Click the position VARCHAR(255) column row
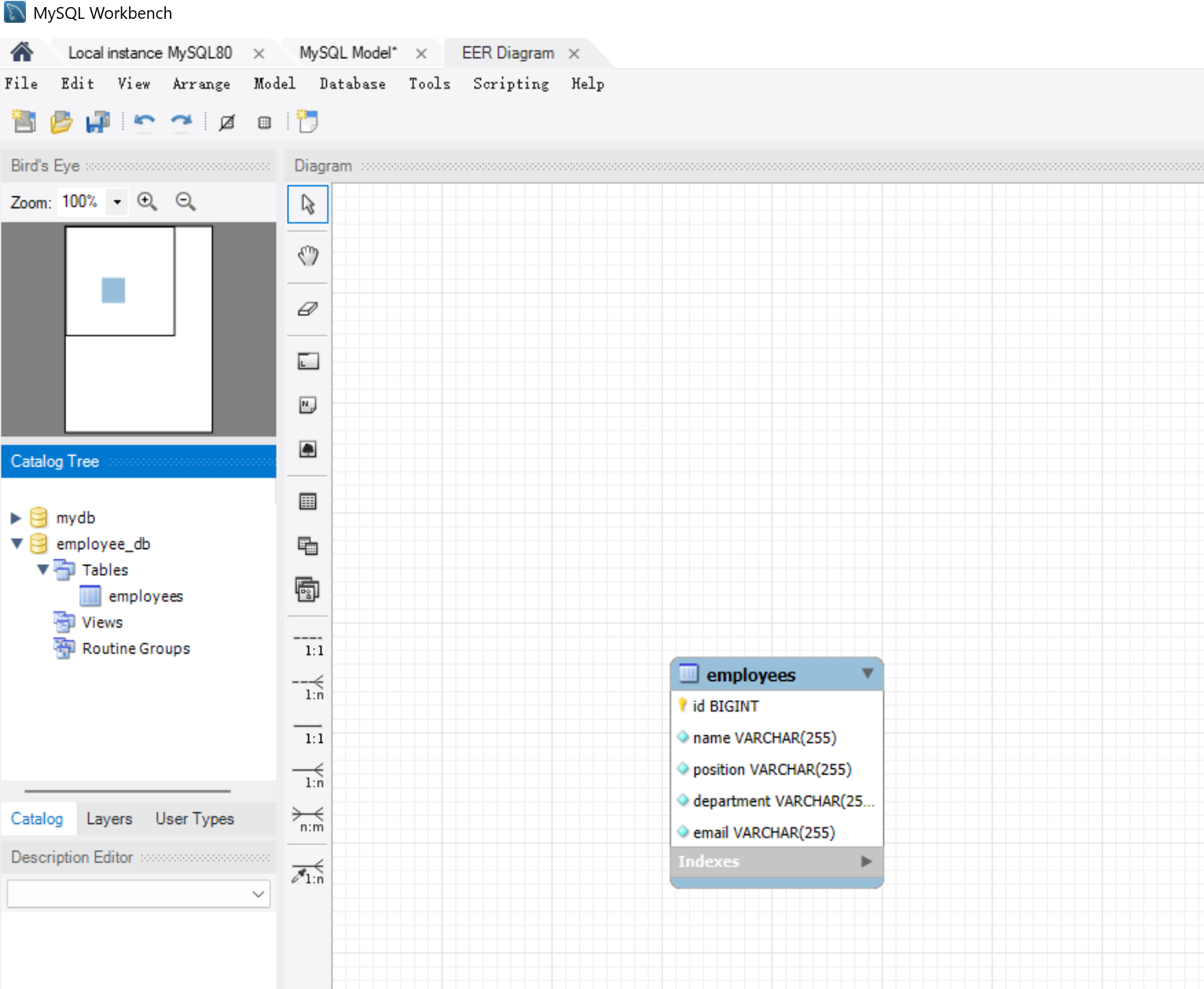This screenshot has width=1204, height=989. tap(776, 769)
